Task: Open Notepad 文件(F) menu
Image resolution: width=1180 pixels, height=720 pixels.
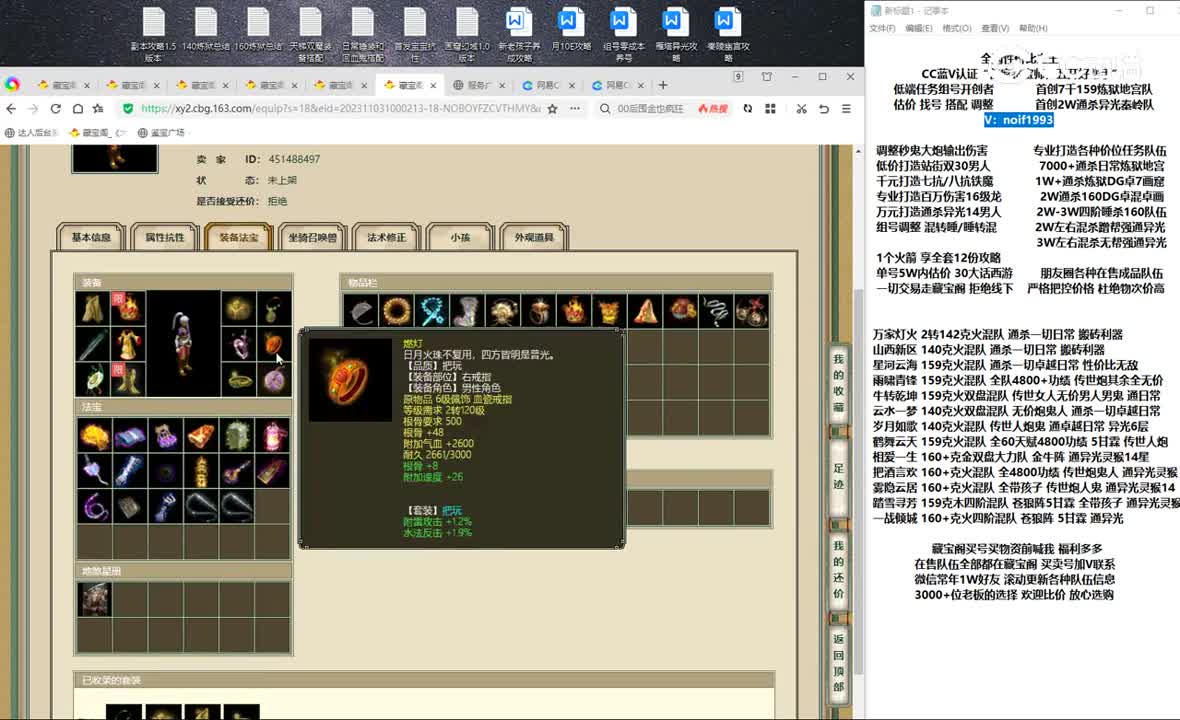Action: point(882,29)
